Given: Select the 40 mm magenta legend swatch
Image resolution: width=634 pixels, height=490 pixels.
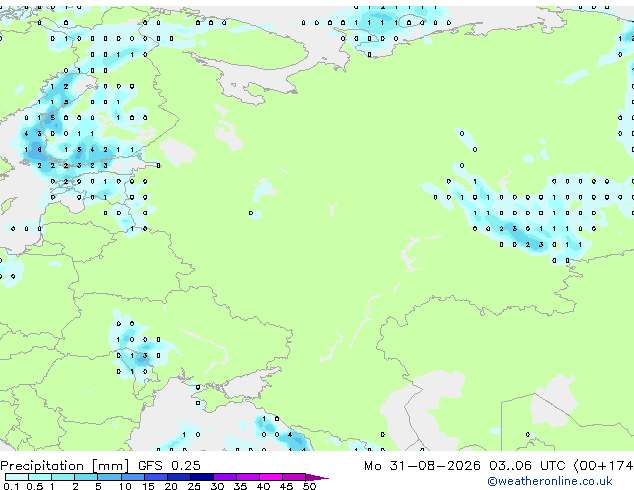Looking at the screenshot, I should 271,477.
